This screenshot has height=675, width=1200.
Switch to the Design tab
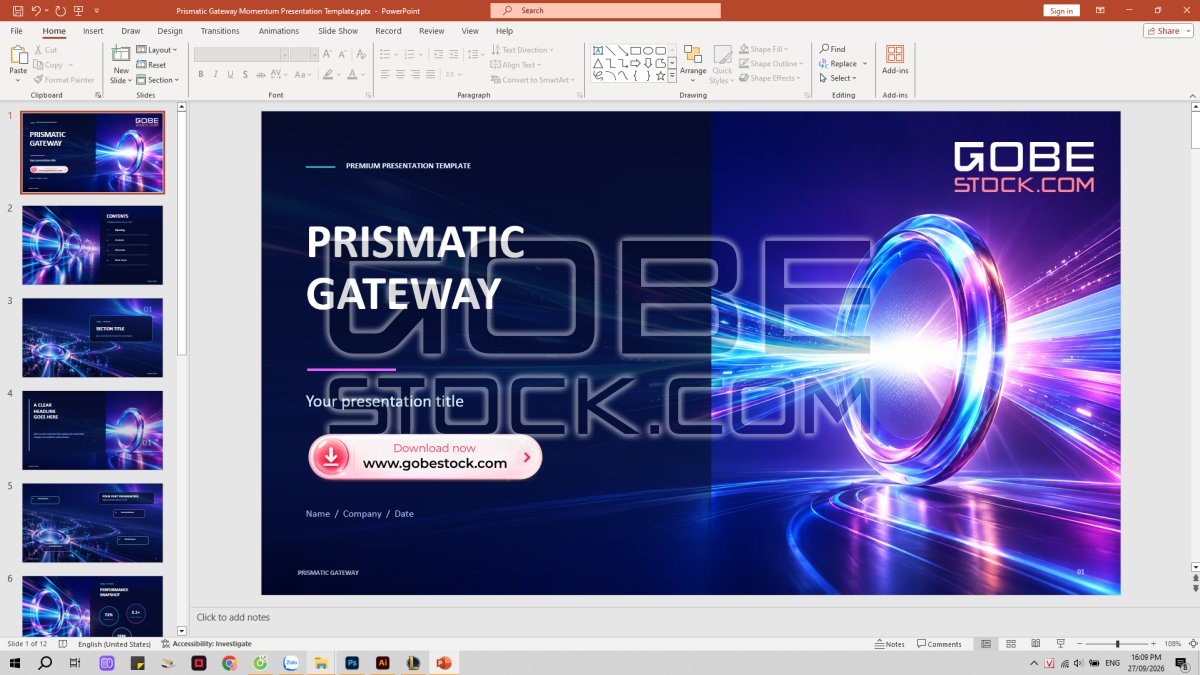[x=170, y=31]
